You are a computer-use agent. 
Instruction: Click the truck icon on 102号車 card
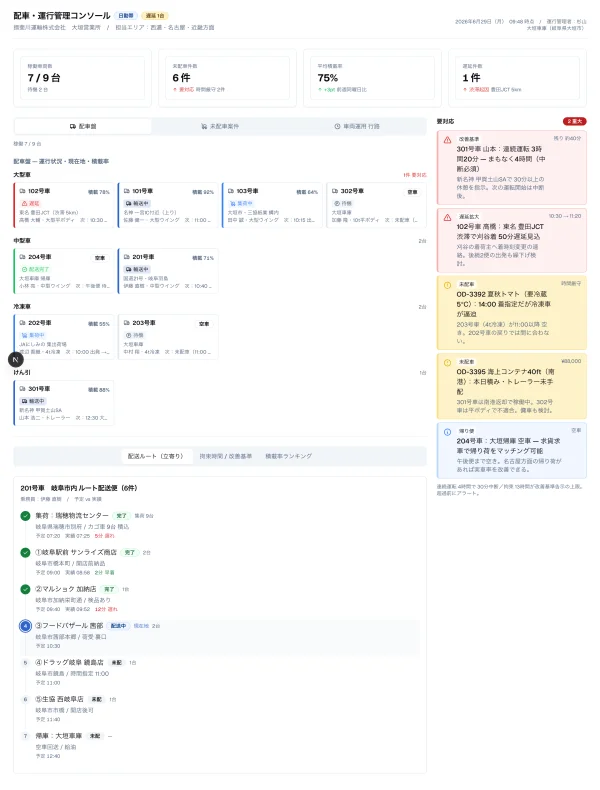[22, 191]
